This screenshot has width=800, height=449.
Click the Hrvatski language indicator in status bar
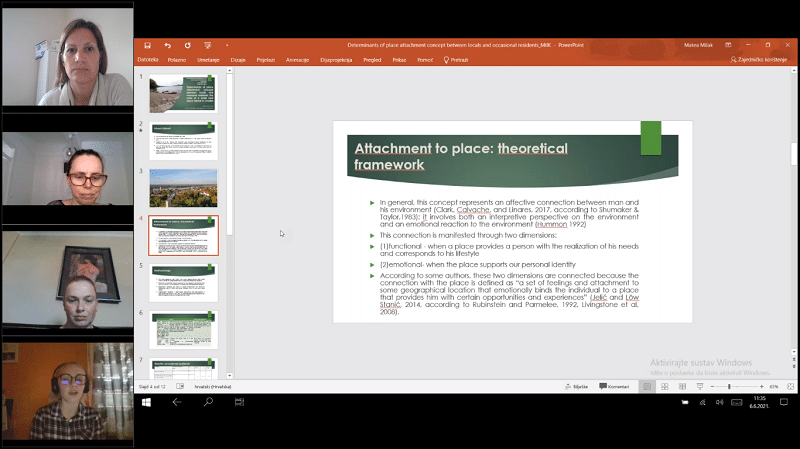[x=214, y=386]
